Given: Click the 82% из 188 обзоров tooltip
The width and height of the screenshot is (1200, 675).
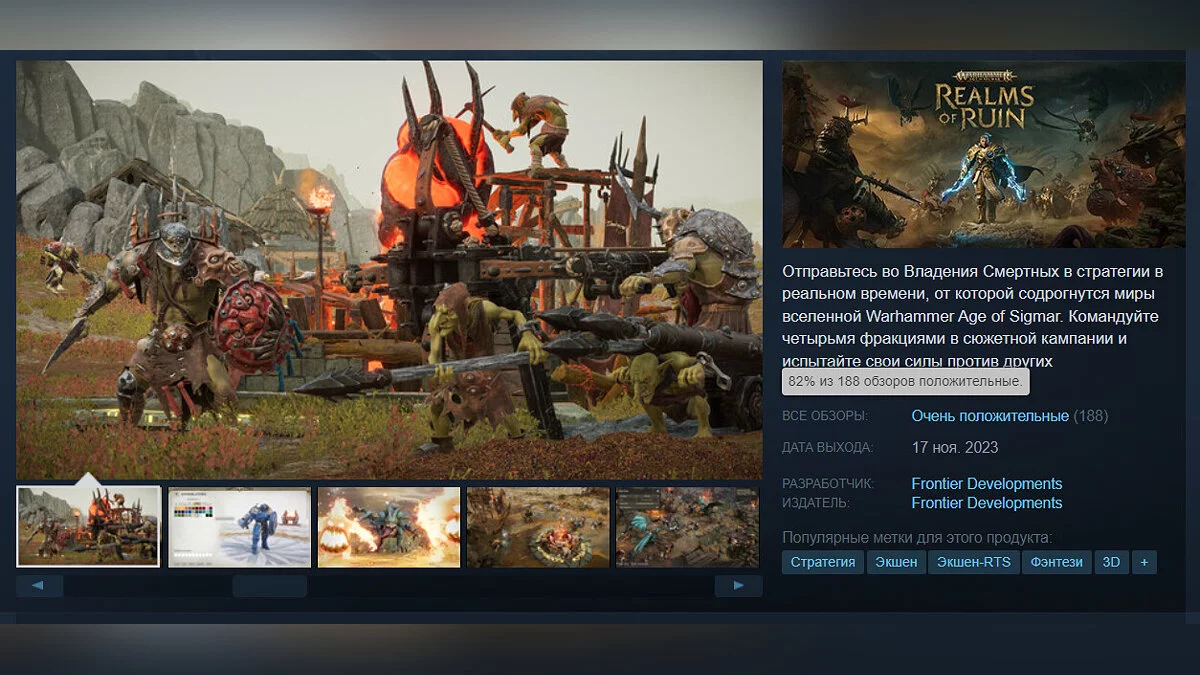Looking at the screenshot, I should (x=905, y=381).
